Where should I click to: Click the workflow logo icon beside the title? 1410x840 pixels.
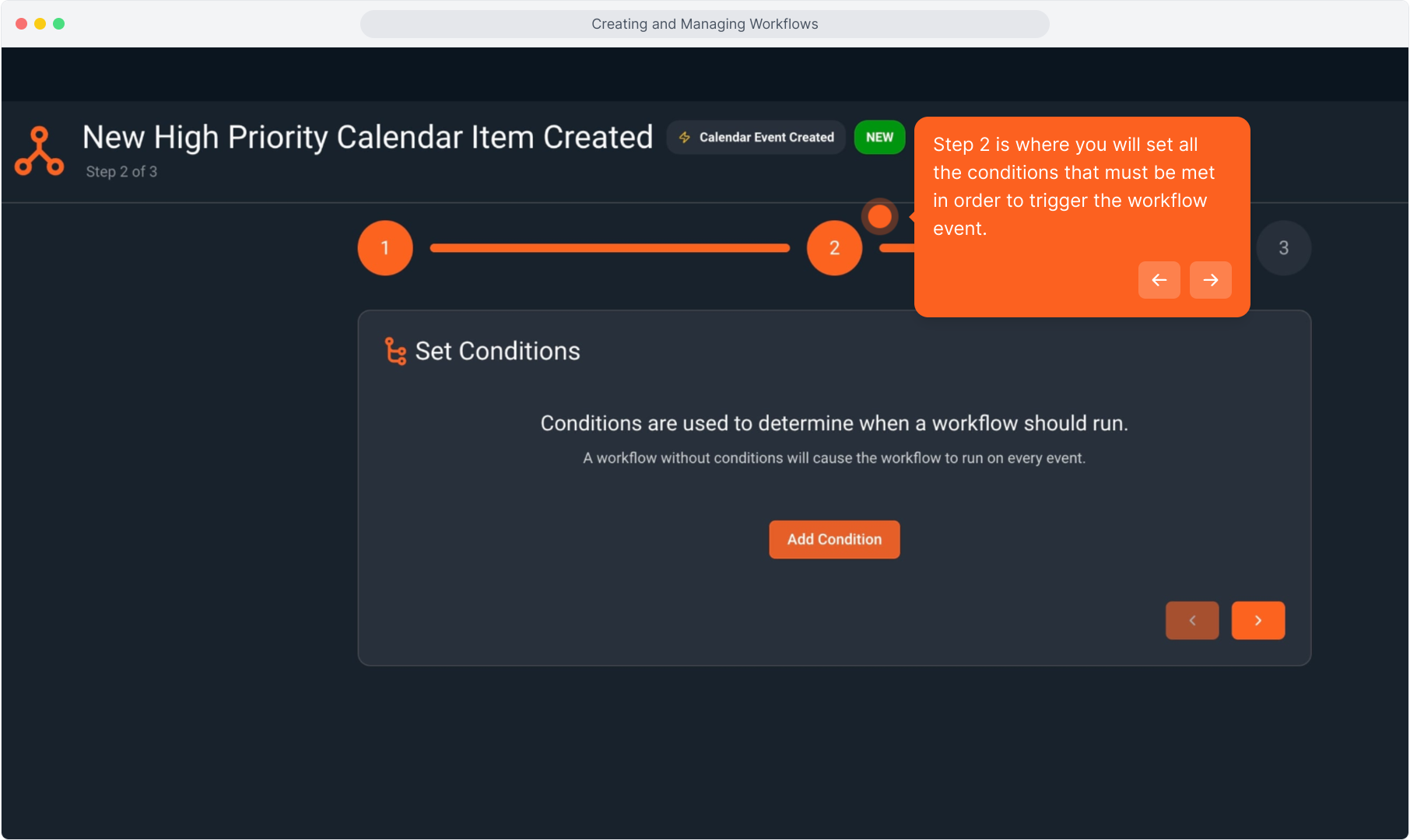click(x=39, y=152)
